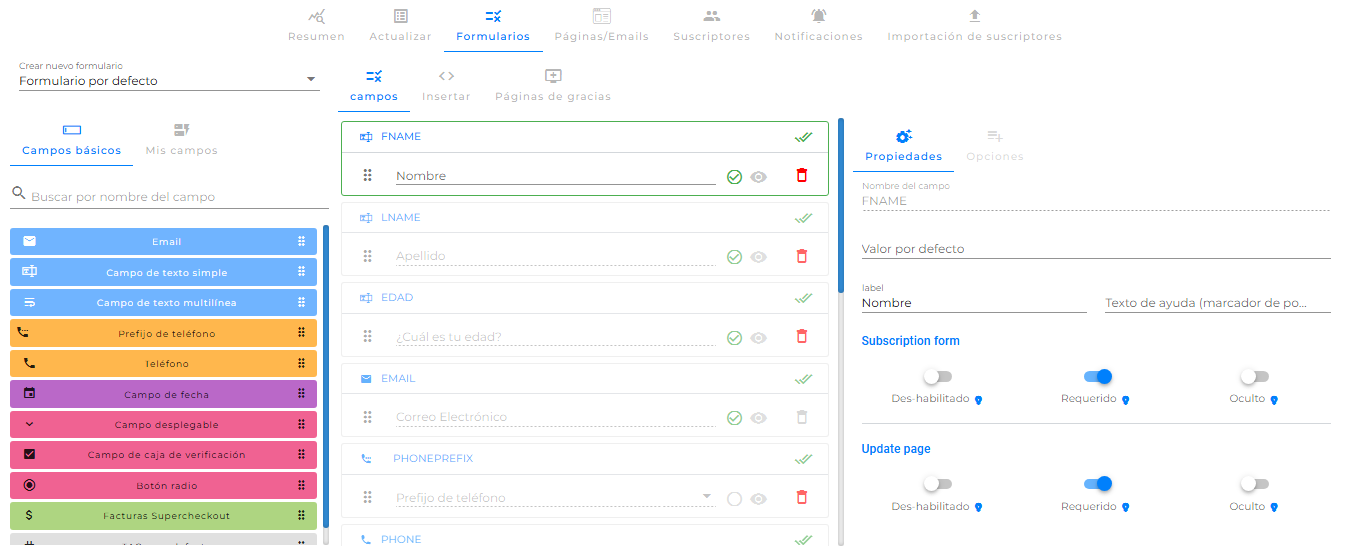Screen dimensions: 1353x549
Task: Click the Valor por defecto input
Action: [x=1096, y=249]
